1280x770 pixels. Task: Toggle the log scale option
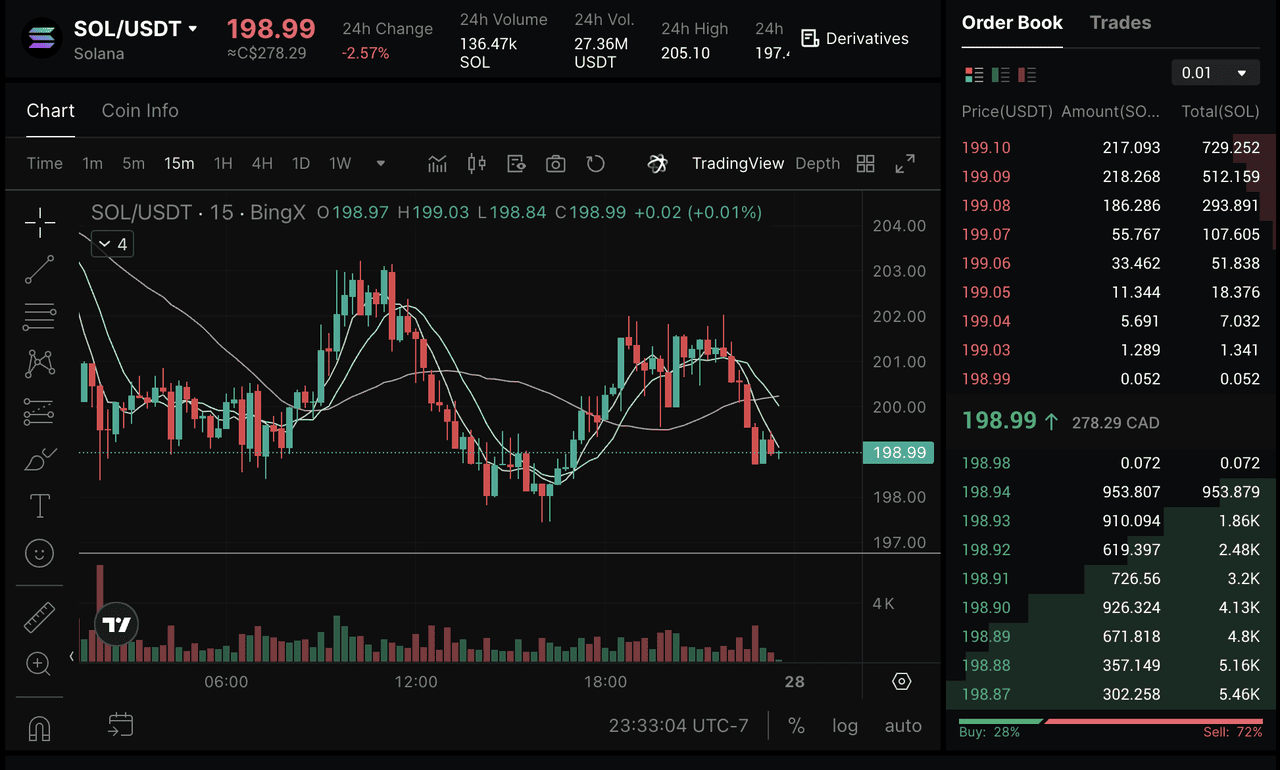click(x=845, y=726)
